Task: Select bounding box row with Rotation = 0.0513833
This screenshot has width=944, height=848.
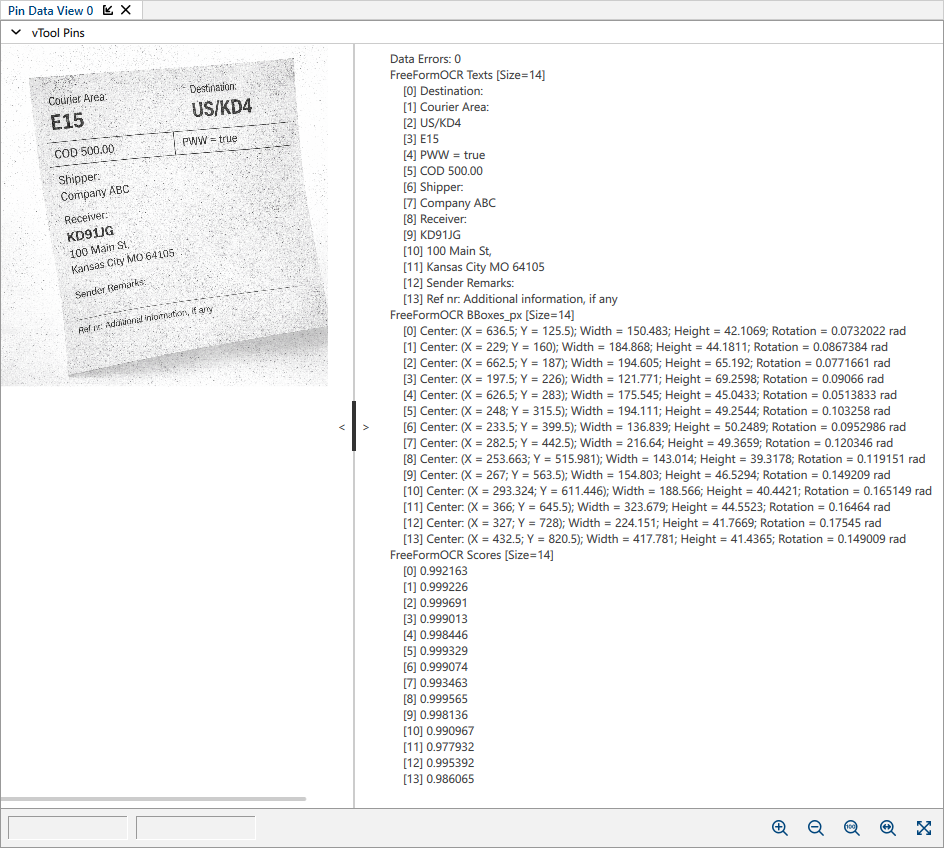Action: pos(650,395)
